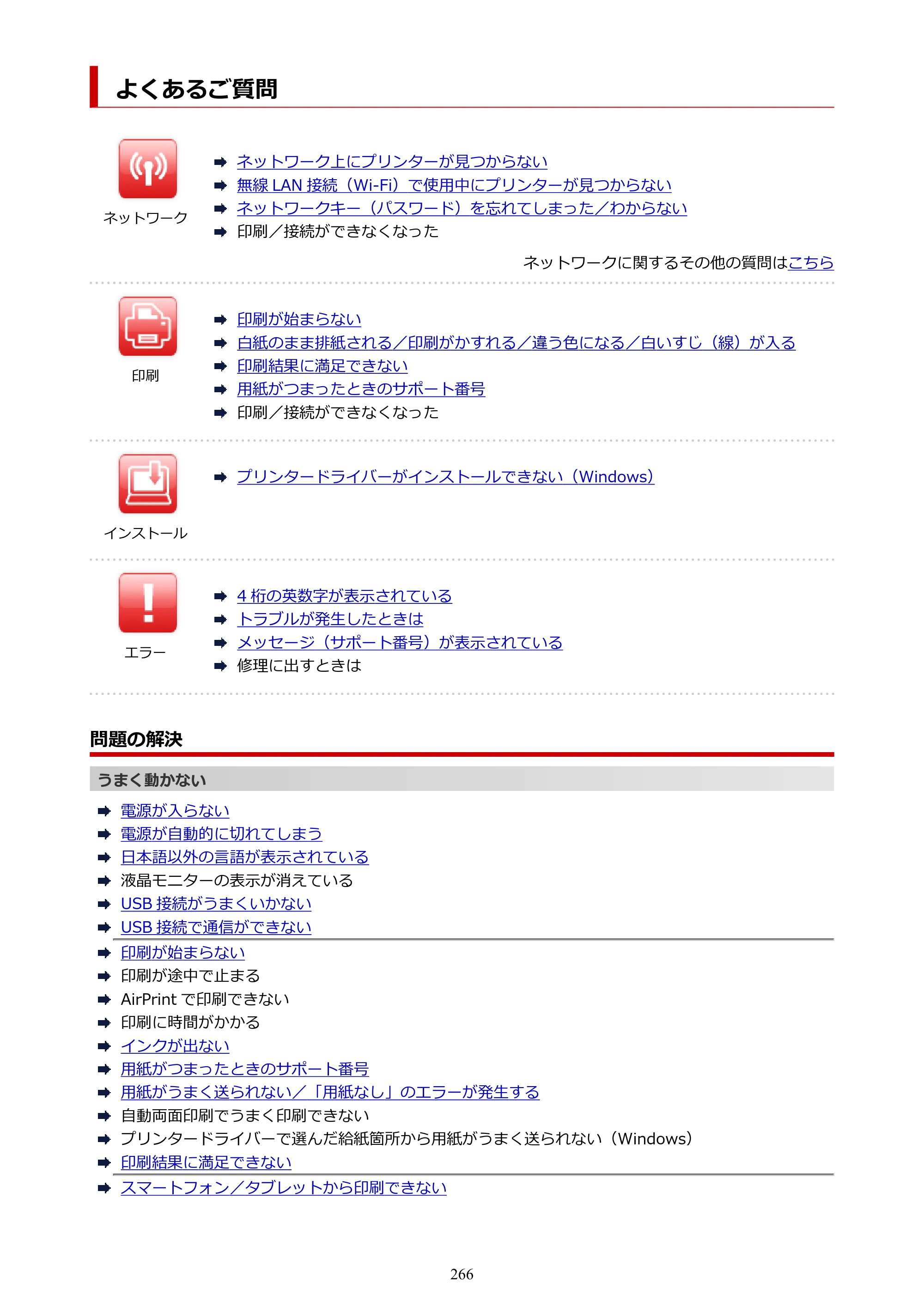Open 印刷結果に満足できない link beside the printer icon
Image resolution: width=924 pixels, height=1307 pixels.
pos(322,366)
